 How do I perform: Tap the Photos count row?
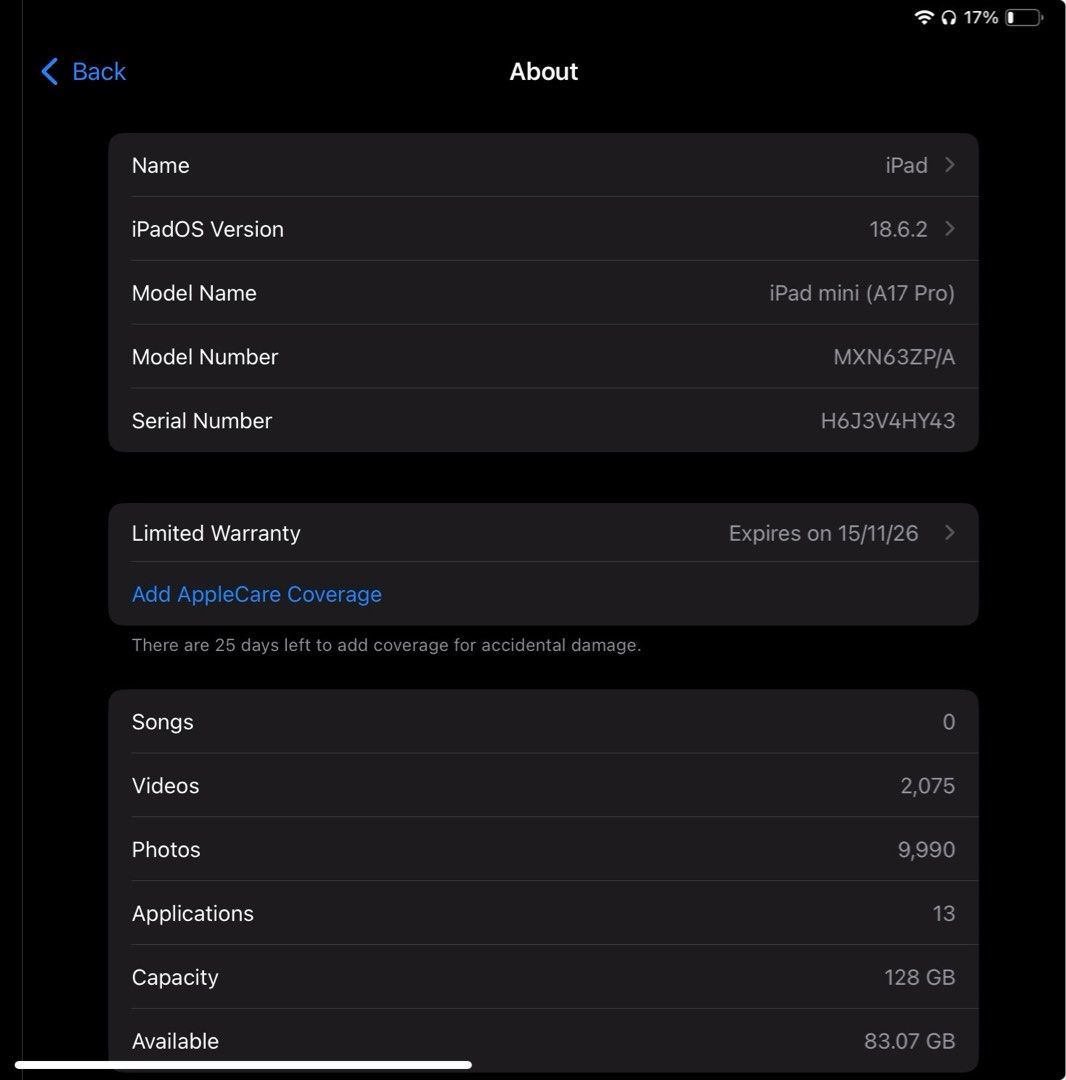click(x=543, y=850)
